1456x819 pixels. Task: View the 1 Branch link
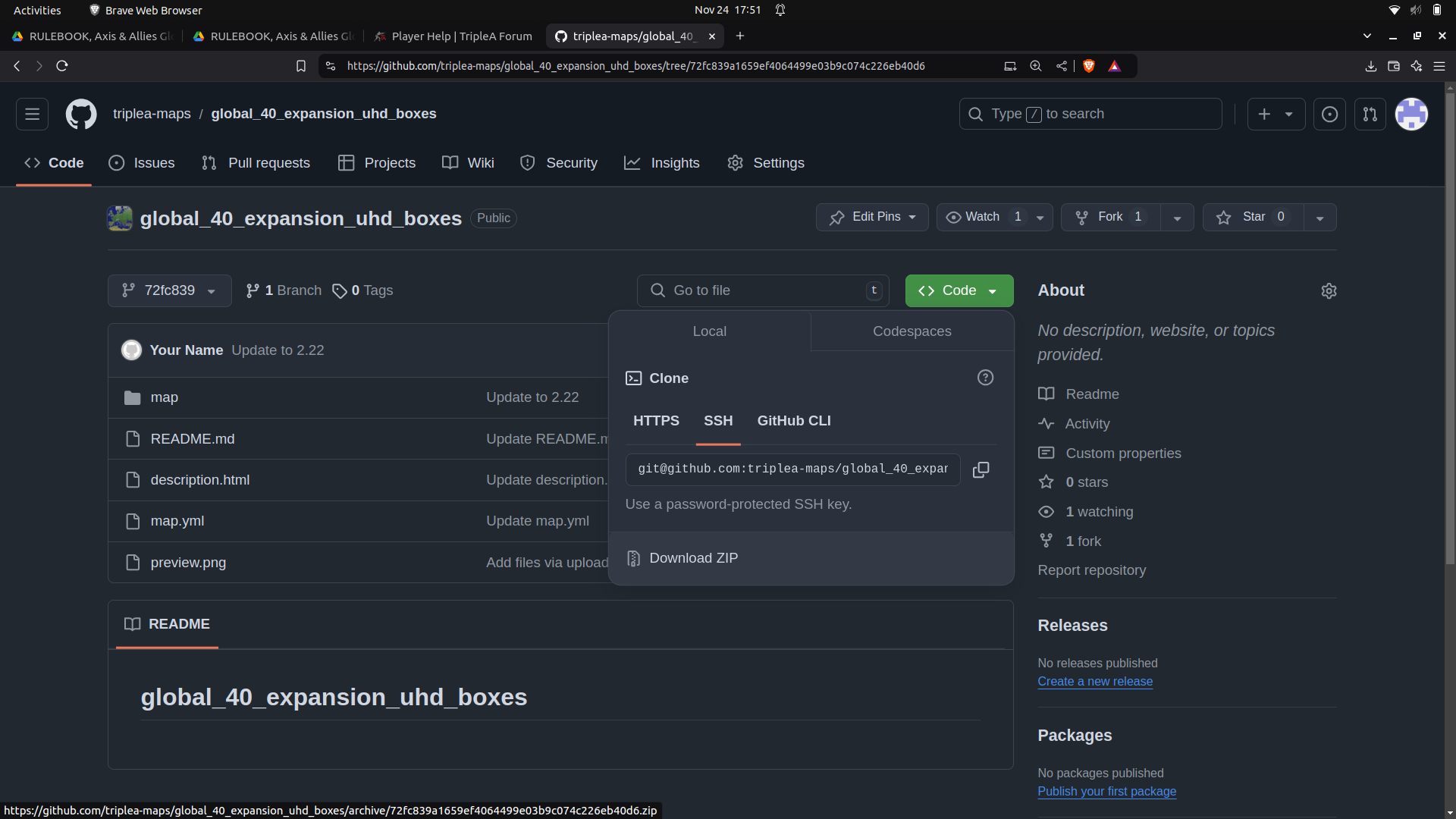[x=284, y=291]
